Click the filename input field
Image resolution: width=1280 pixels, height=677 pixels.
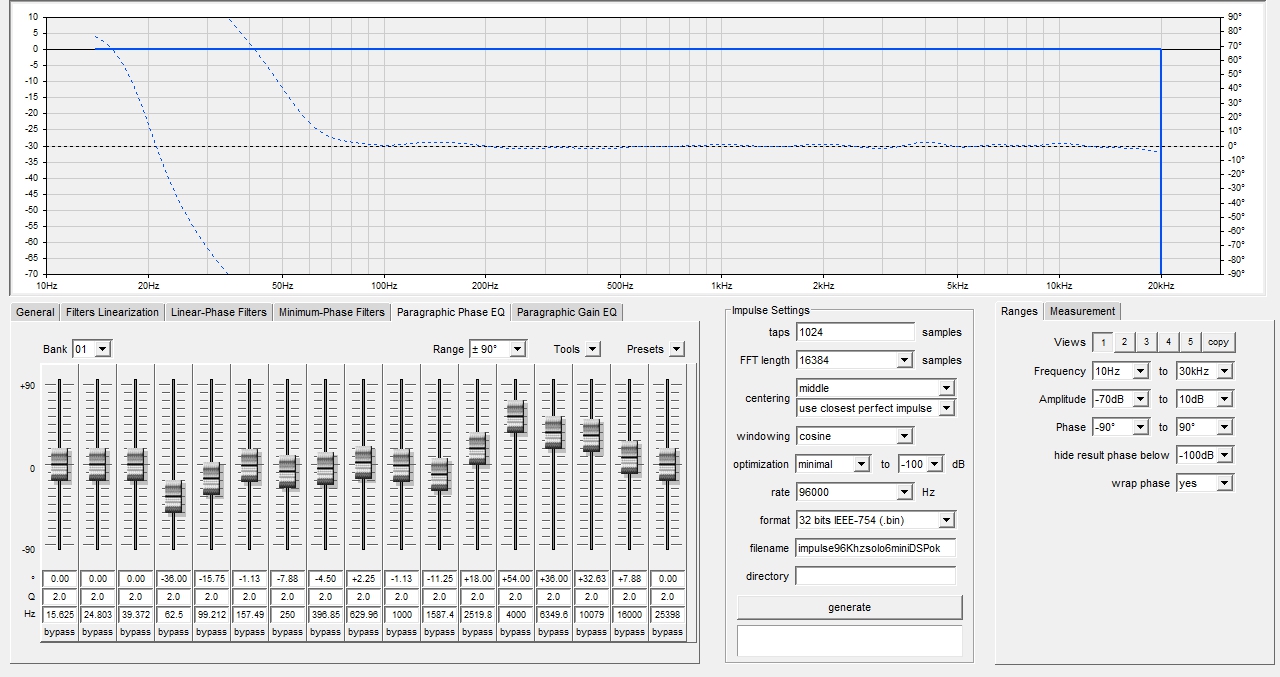(x=875, y=548)
